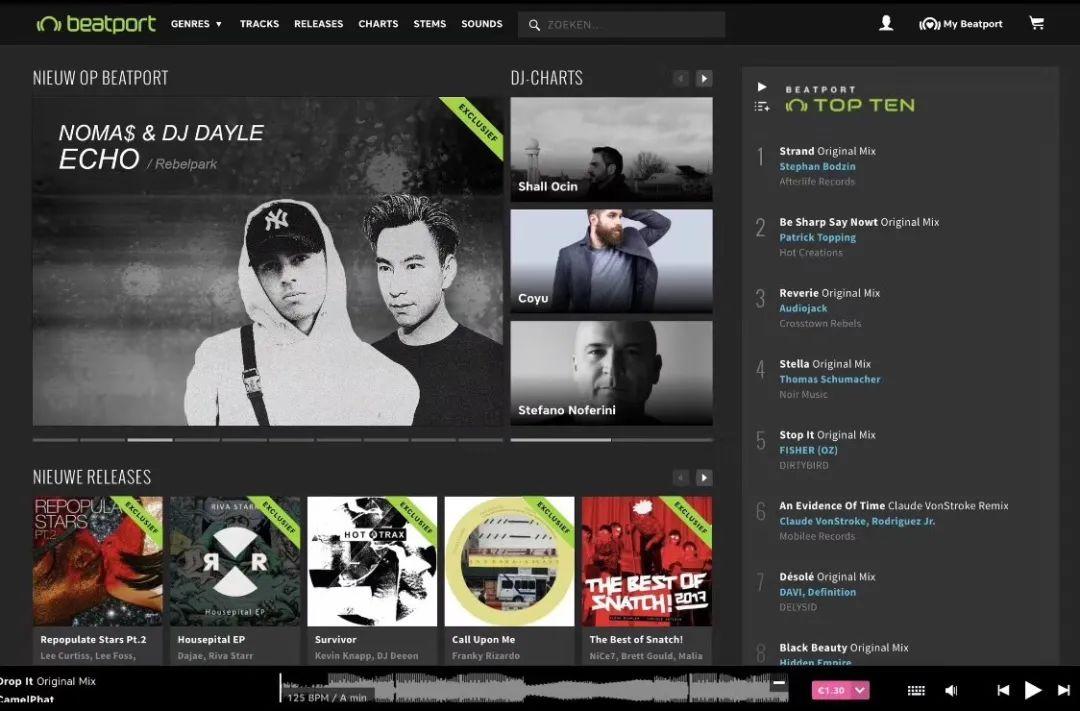Image resolution: width=1080 pixels, height=711 pixels.
Task: Go to the next DJ-Charts page
Action: (x=703, y=79)
